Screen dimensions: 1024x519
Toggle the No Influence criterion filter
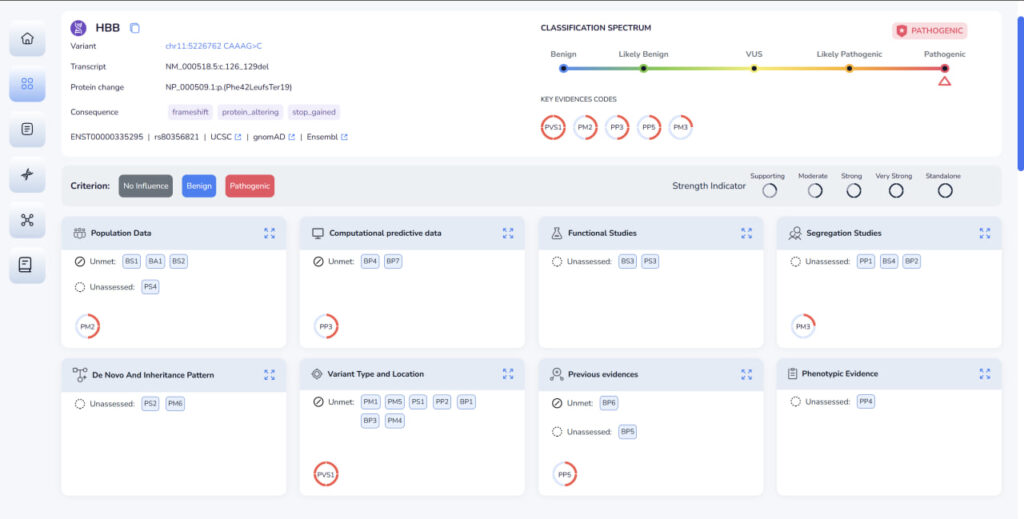click(146, 186)
